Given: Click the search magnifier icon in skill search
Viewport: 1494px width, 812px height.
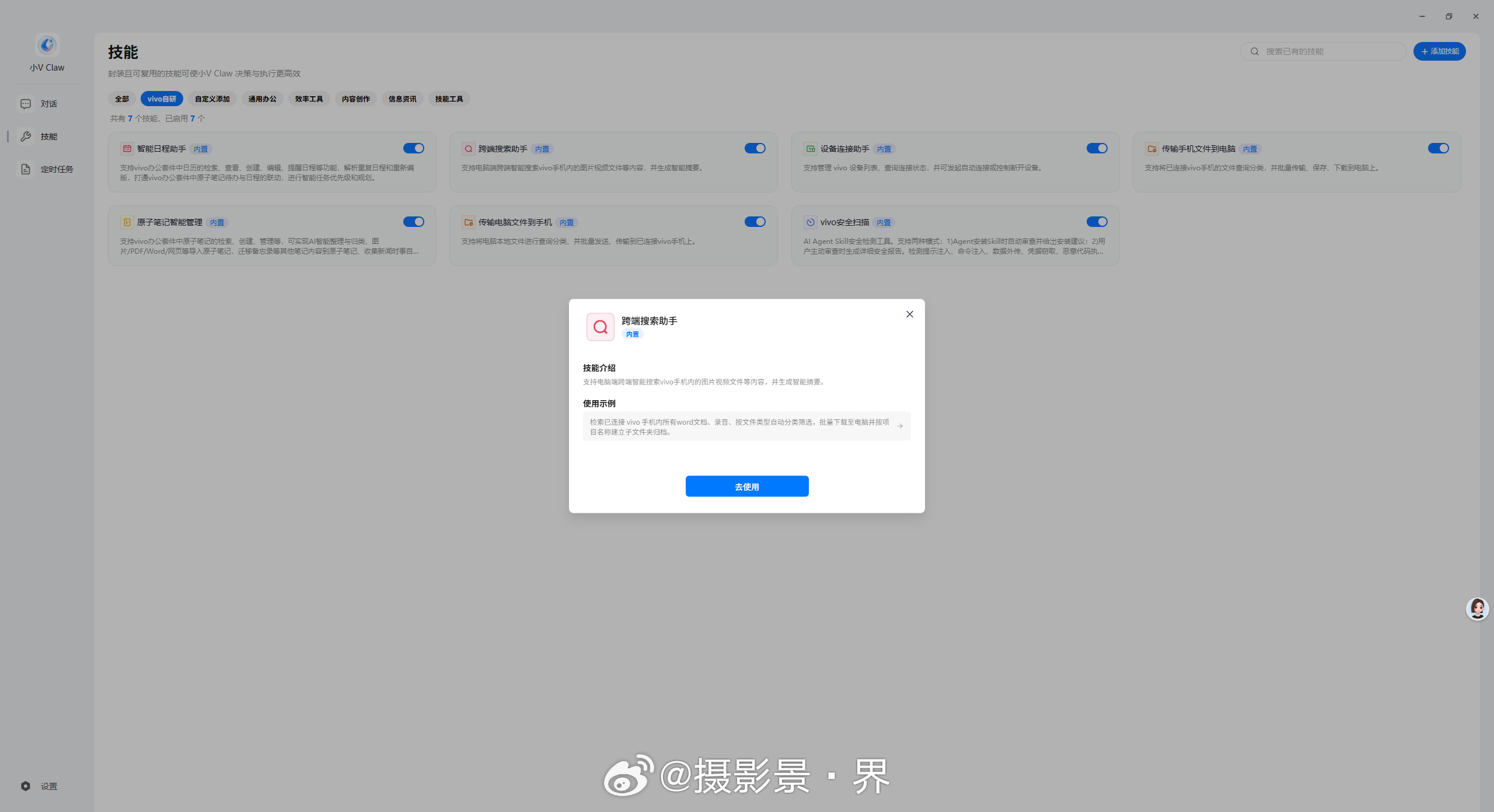Looking at the screenshot, I should point(1255,51).
